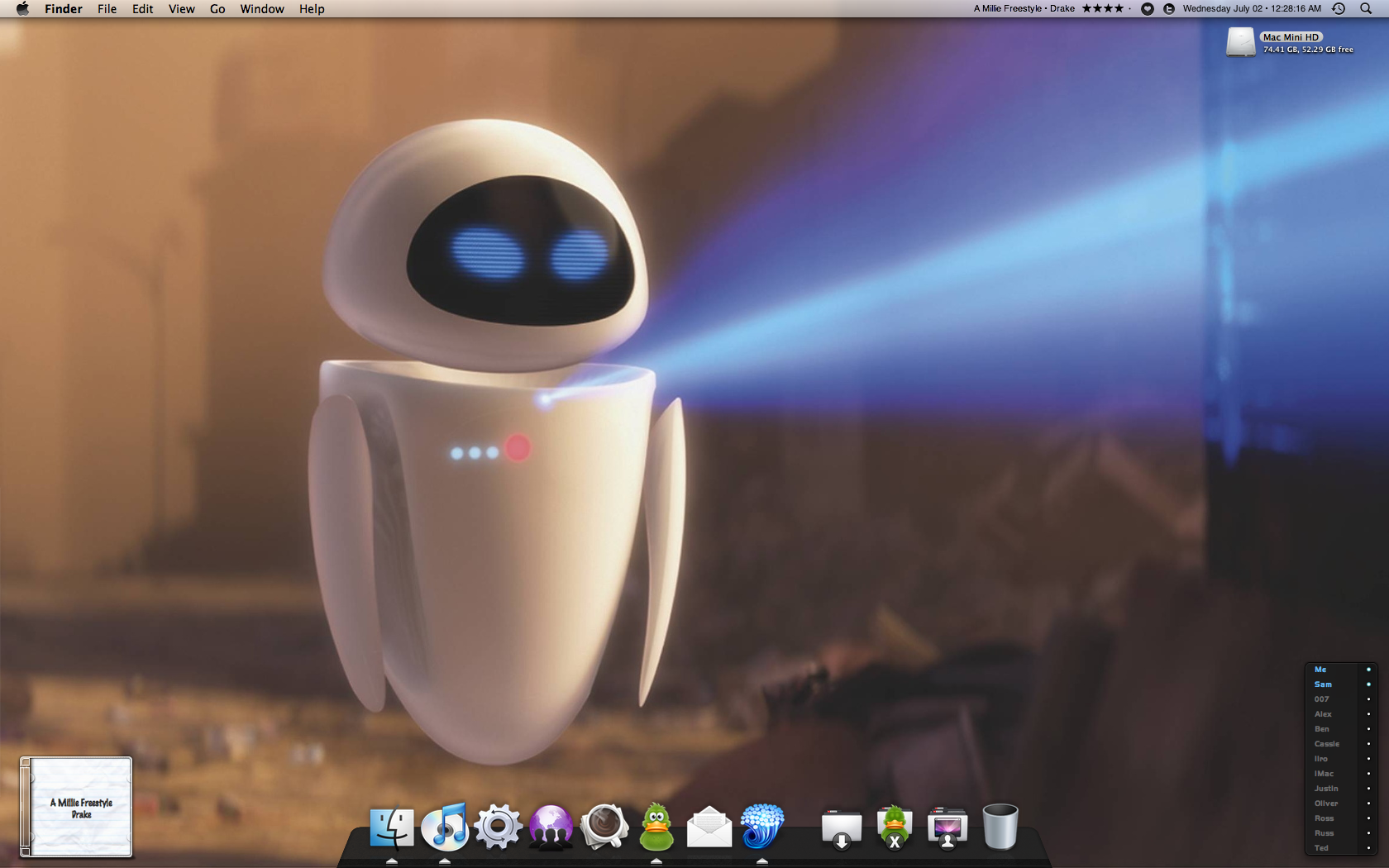
Task: Open the Finder menu
Action: click(64, 9)
